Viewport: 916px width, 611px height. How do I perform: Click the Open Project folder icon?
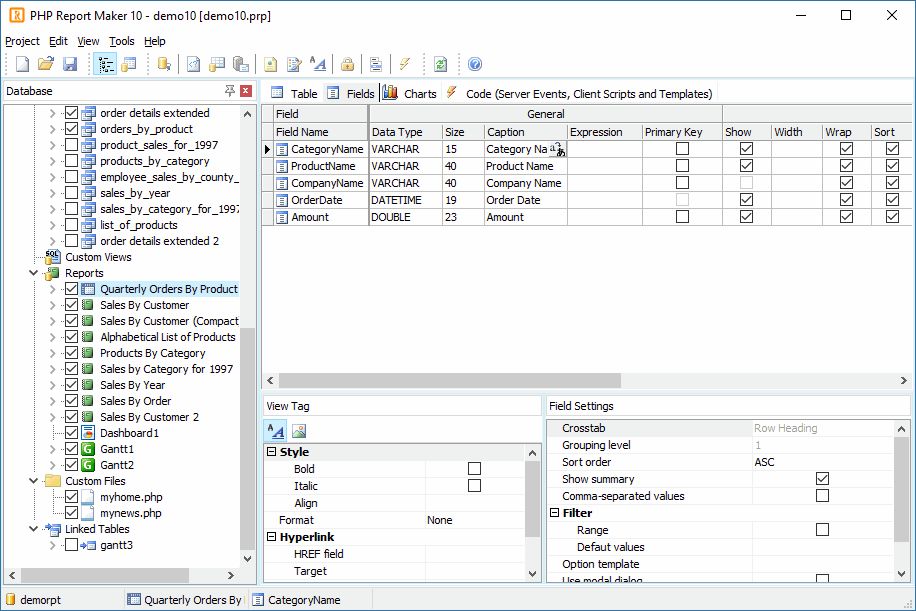click(x=45, y=64)
